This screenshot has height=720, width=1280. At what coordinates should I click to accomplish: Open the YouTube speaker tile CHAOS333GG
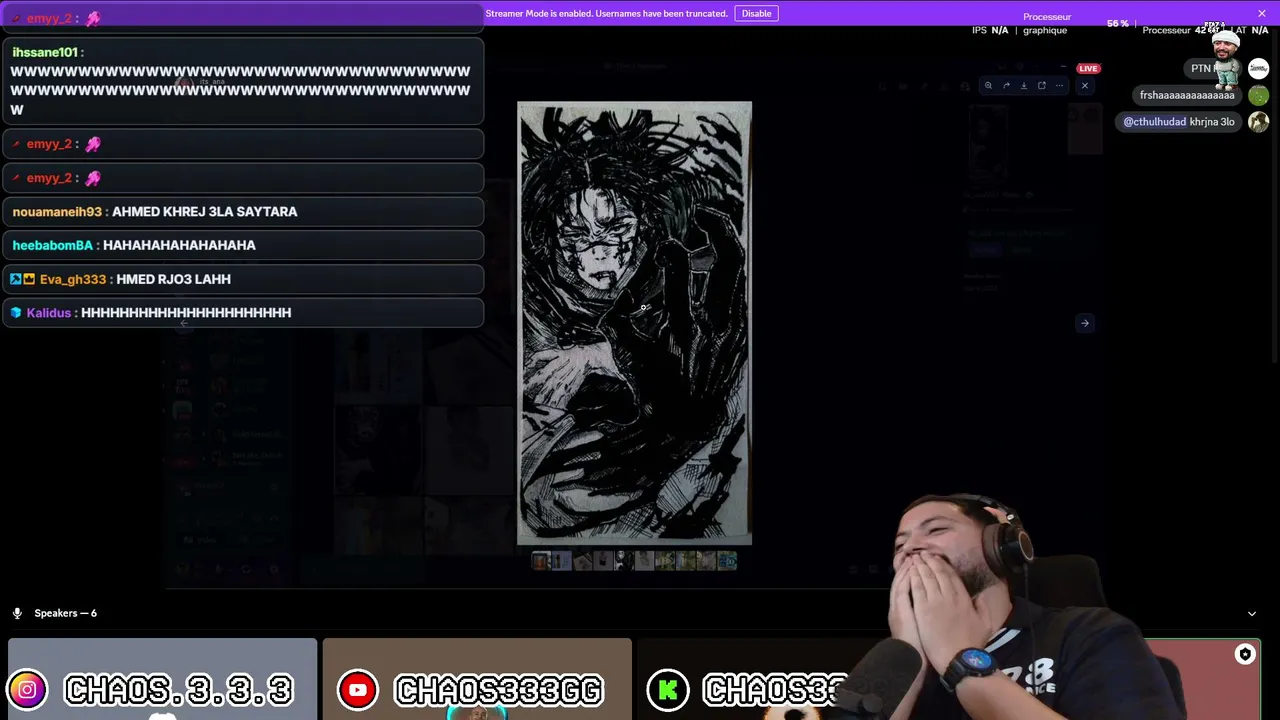pyautogui.click(x=477, y=679)
